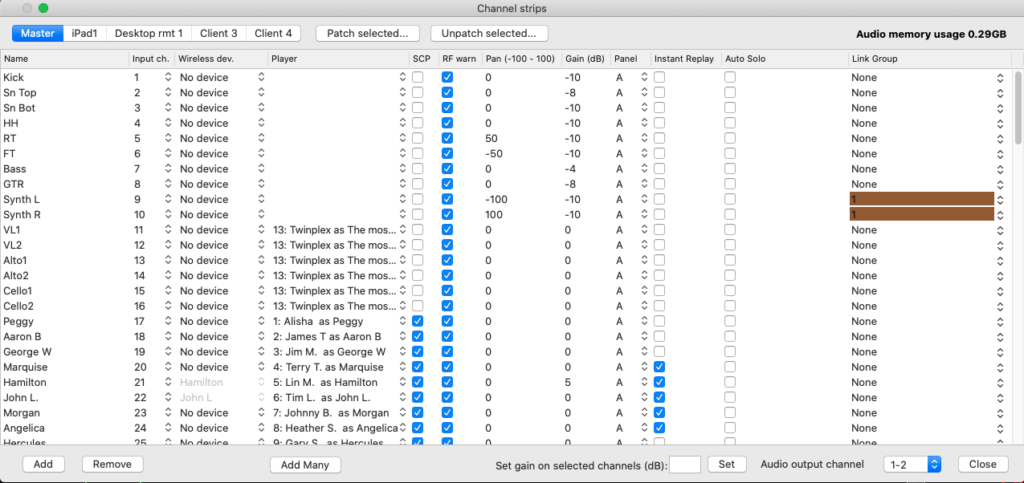Click brown Link Group cell for Synth L
1024x483 pixels.
point(920,199)
